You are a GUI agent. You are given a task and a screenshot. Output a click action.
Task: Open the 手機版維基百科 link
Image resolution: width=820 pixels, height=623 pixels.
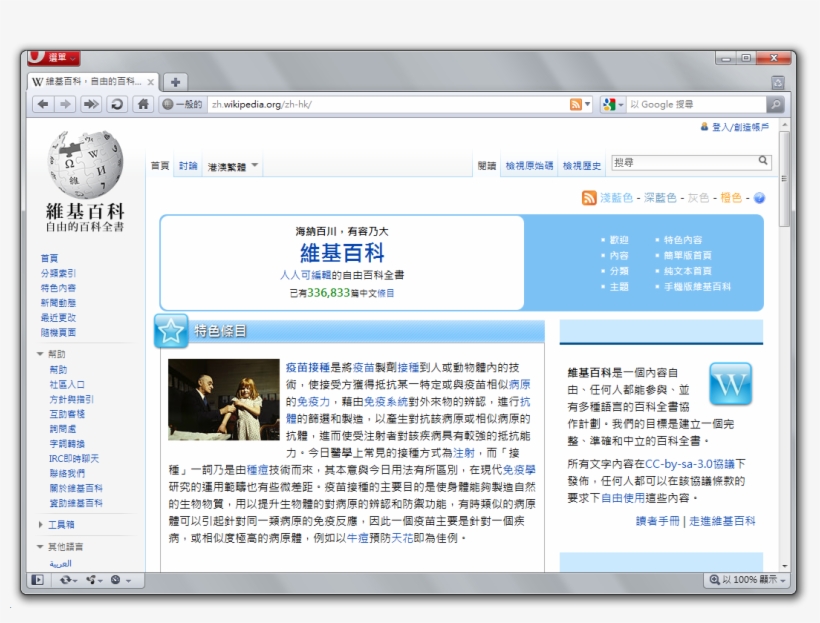pos(697,287)
